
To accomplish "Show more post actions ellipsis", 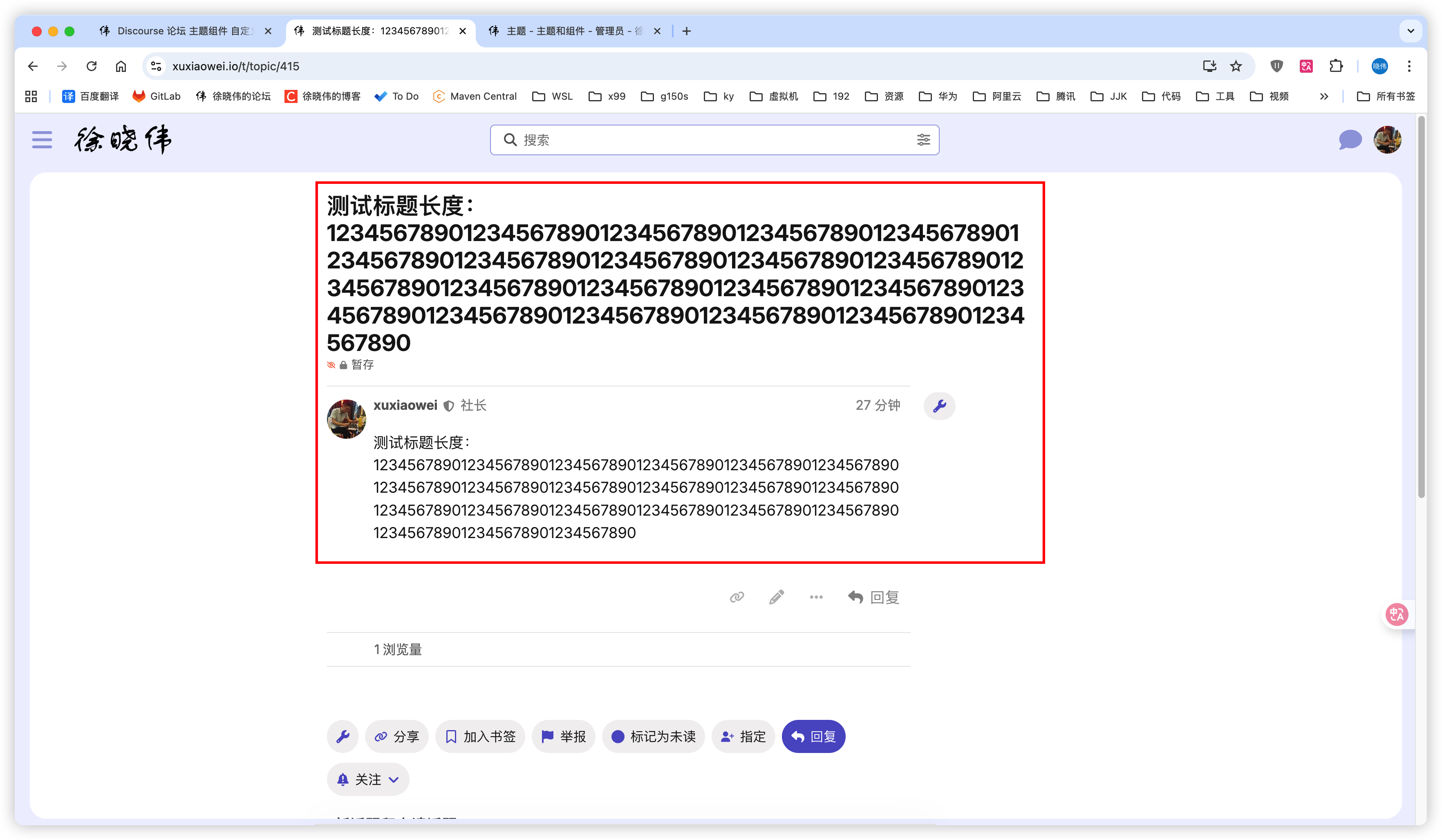I will (x=816, y=597).
